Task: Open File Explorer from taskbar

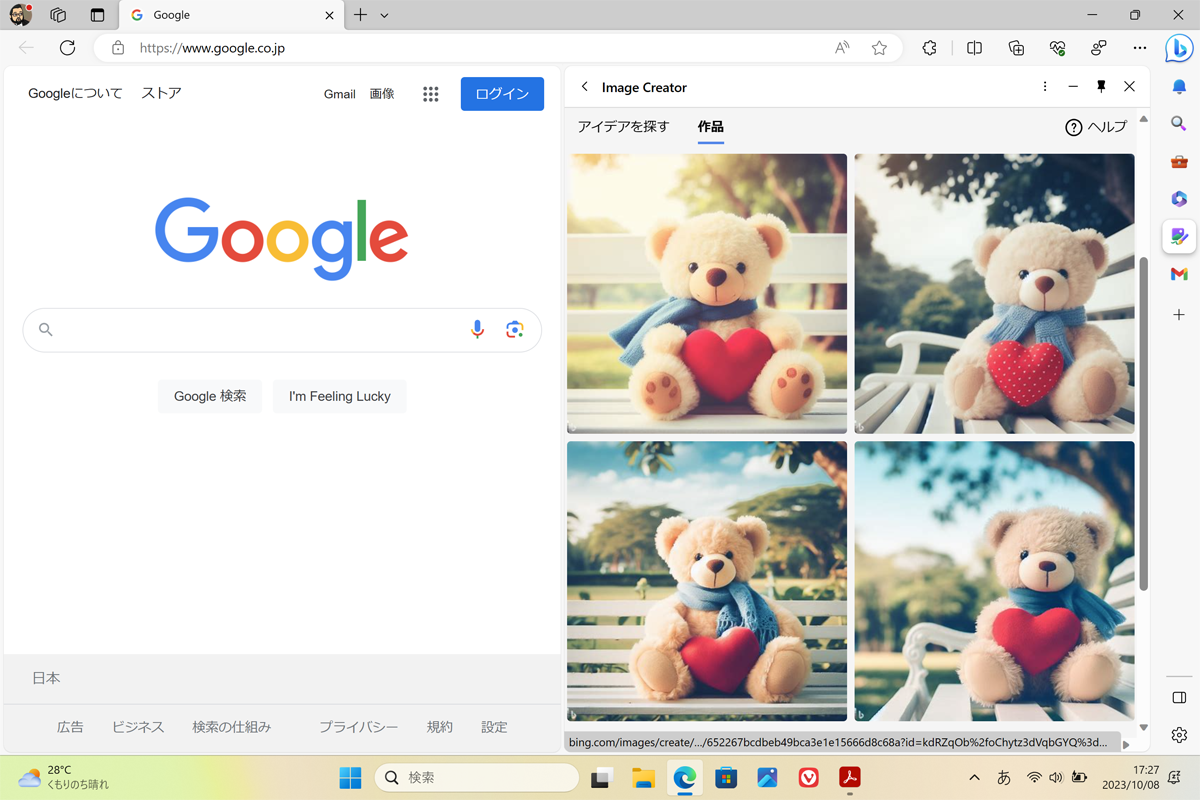Action: point(643,777)
